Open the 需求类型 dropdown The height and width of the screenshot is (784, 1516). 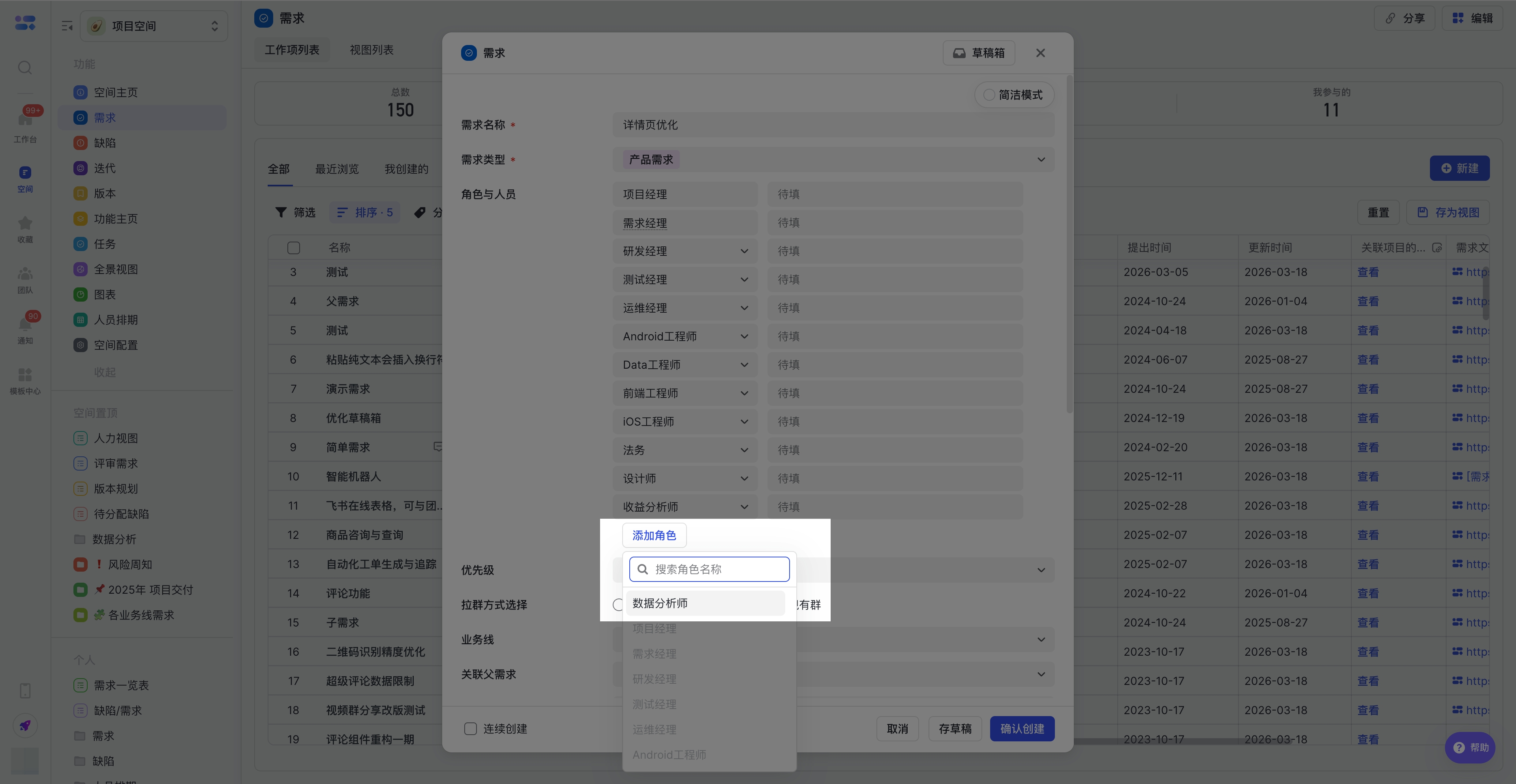click(833, 159)
